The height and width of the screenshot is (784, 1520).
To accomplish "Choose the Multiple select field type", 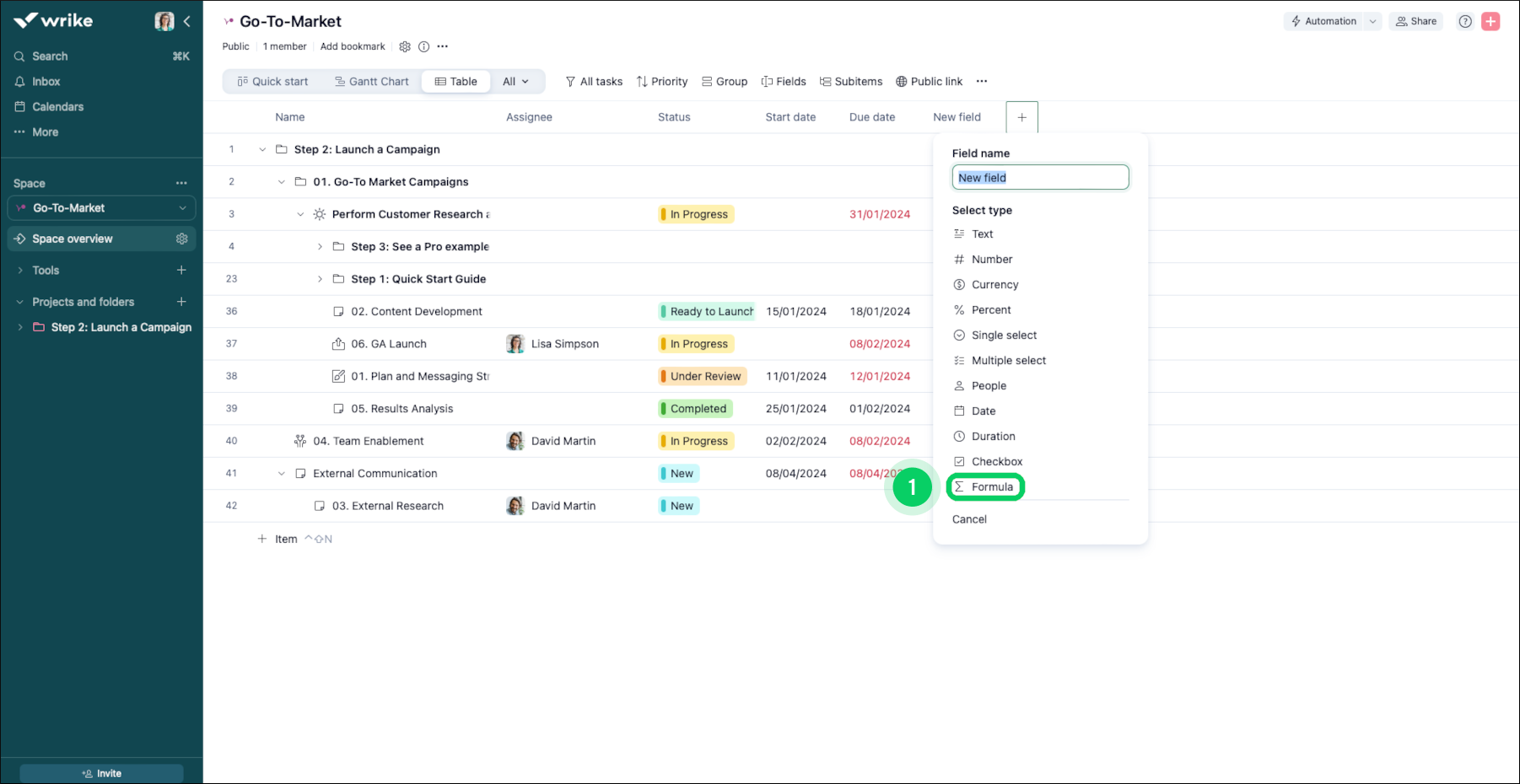I will click(x=1008, y=360).
